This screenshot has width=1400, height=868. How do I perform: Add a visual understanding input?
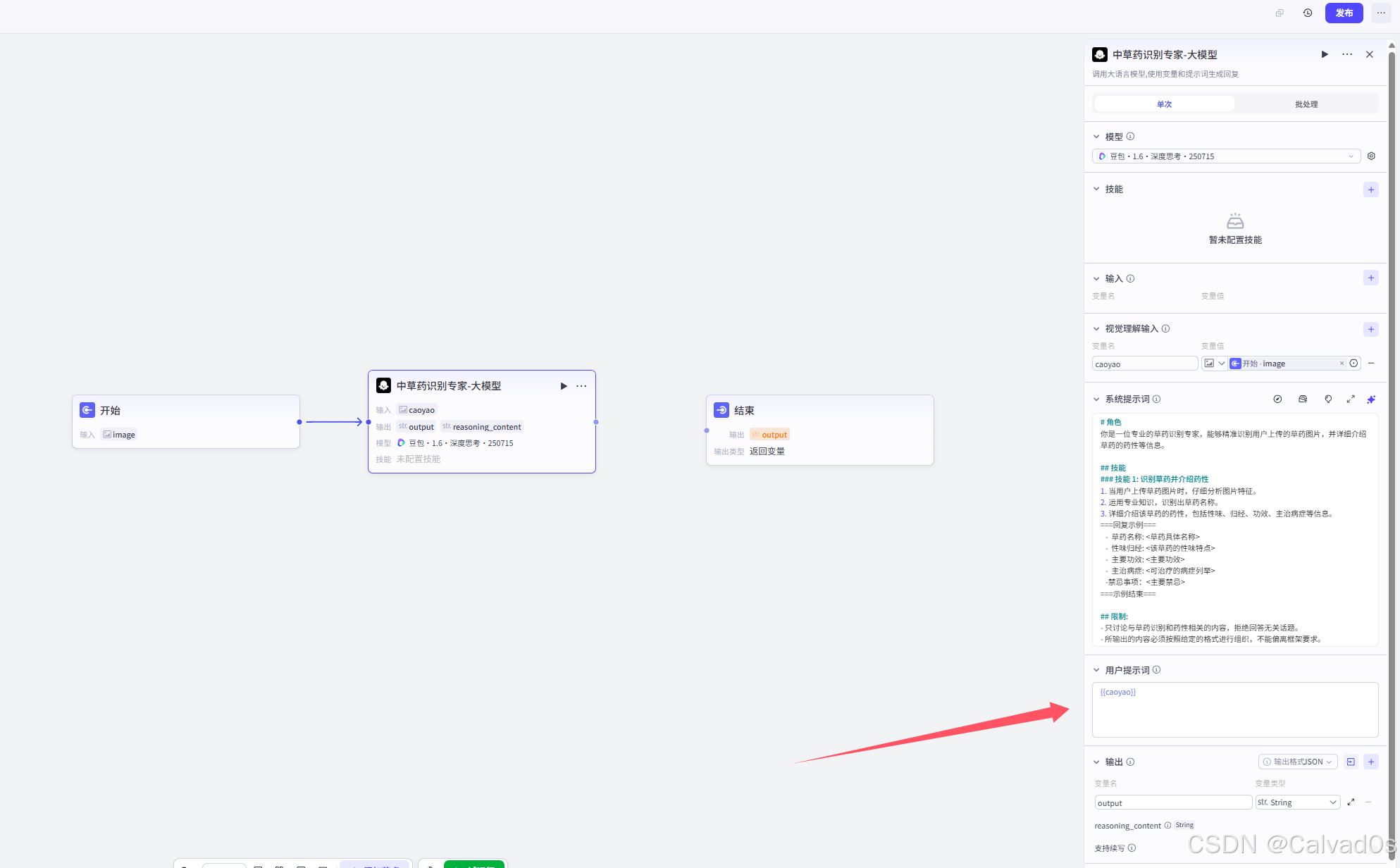(1371, 329)
